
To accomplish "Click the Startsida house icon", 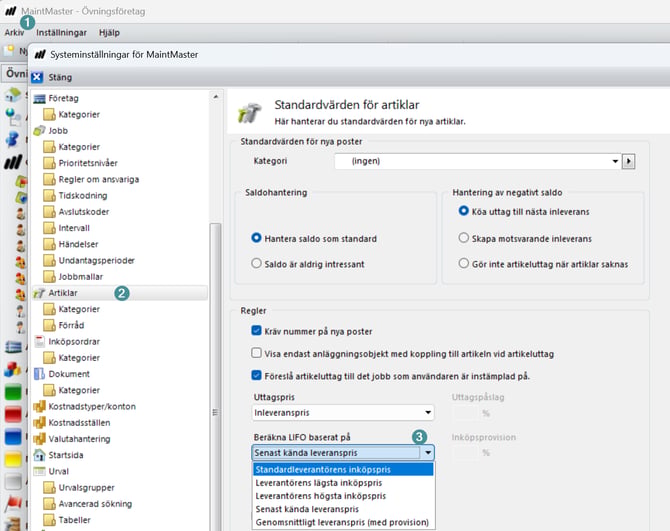I will [39, 455].
